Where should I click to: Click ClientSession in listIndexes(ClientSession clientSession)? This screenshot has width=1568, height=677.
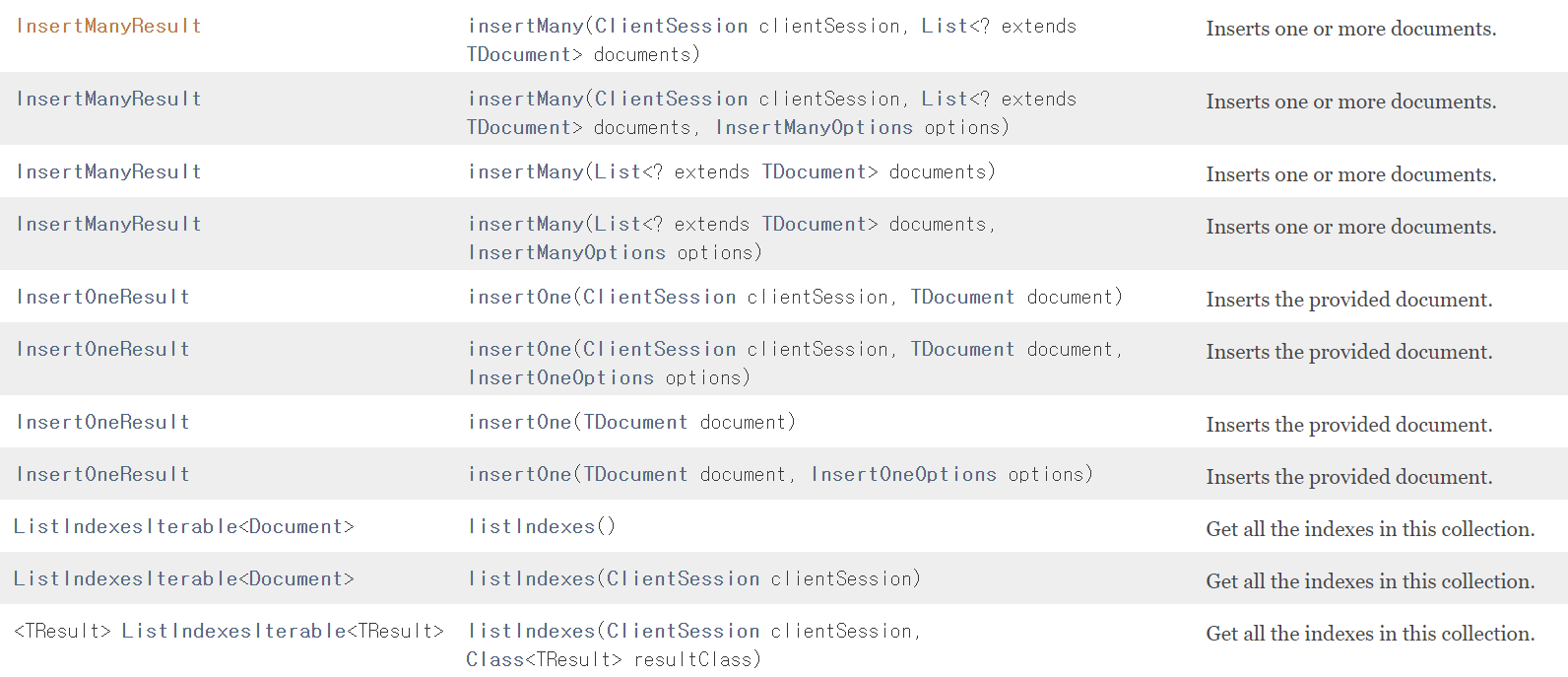coord(683,578)
